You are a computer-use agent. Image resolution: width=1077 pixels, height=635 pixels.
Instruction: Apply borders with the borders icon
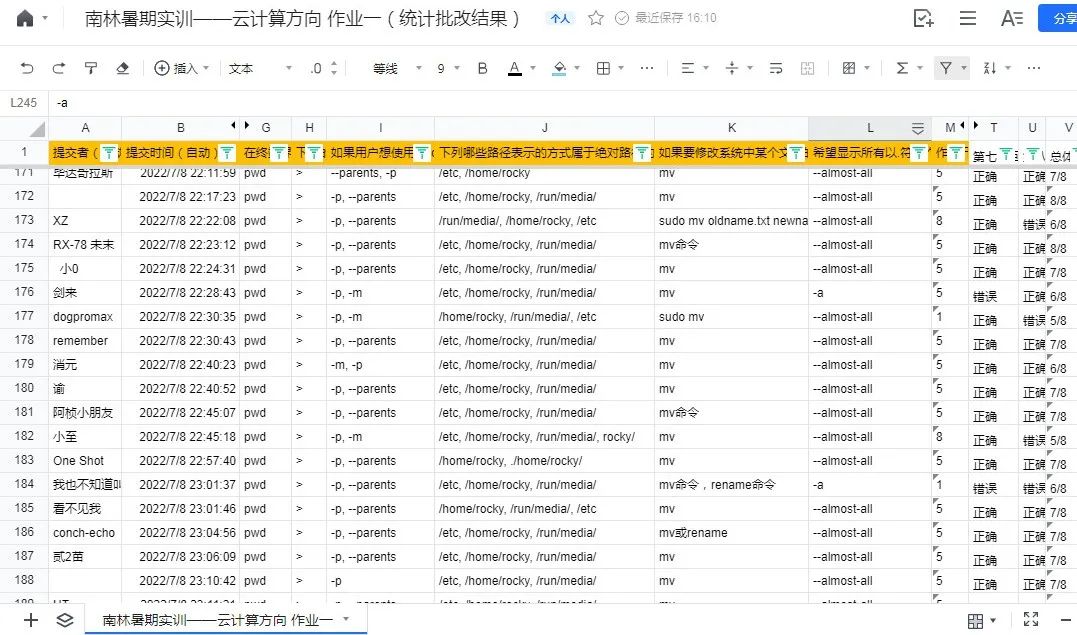click(x=603, y=67)
